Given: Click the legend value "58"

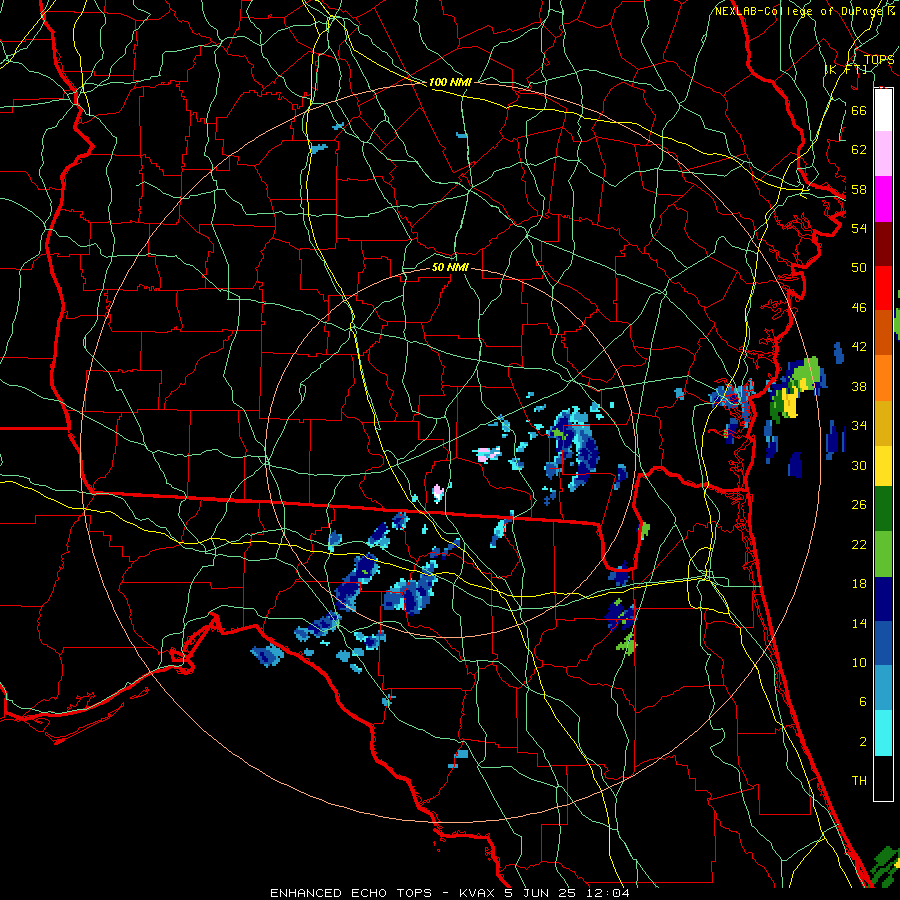Looking at the screenshot, I should [x=859, y=189].
